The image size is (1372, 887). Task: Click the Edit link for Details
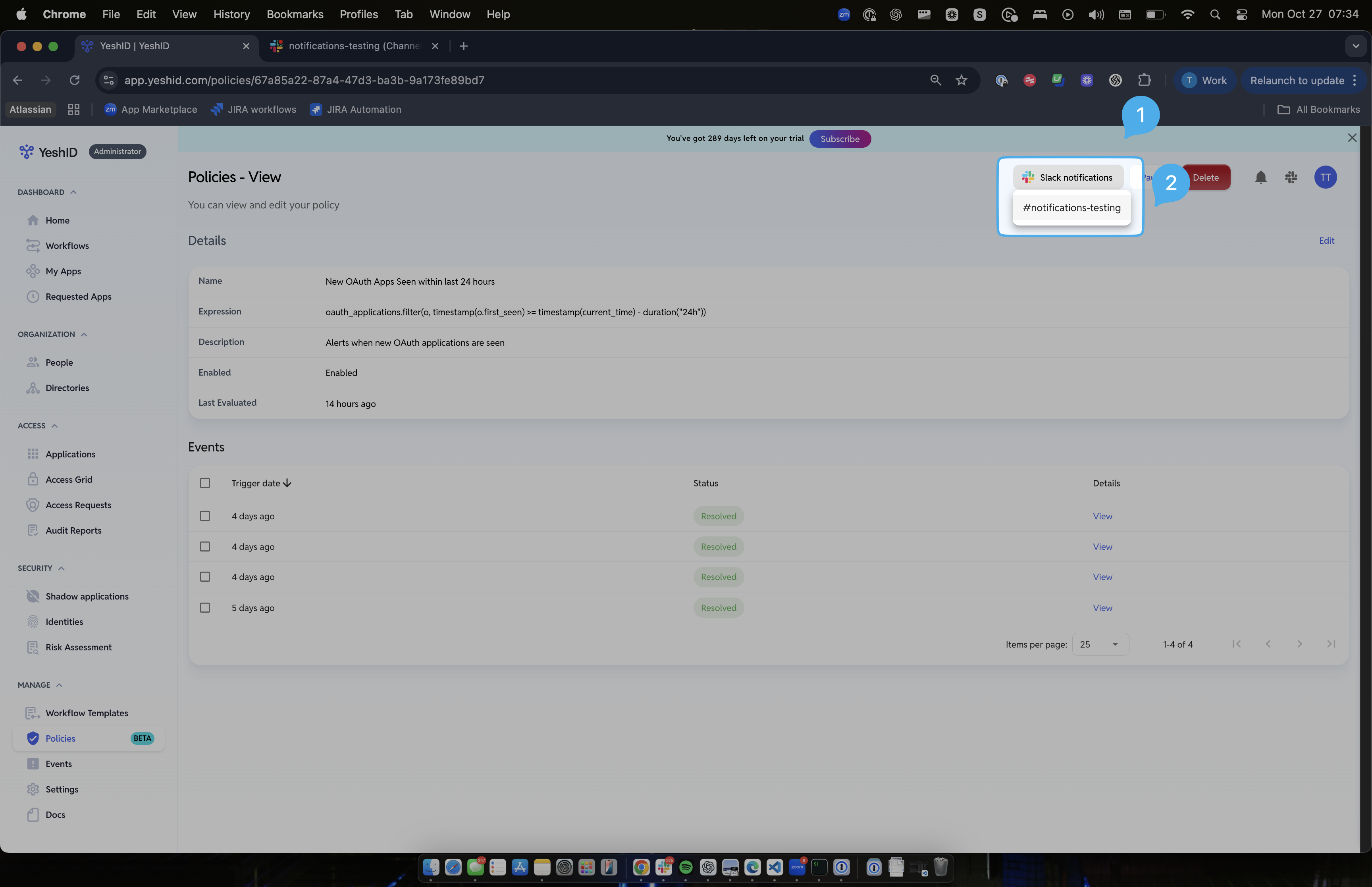coord(1326,241)
